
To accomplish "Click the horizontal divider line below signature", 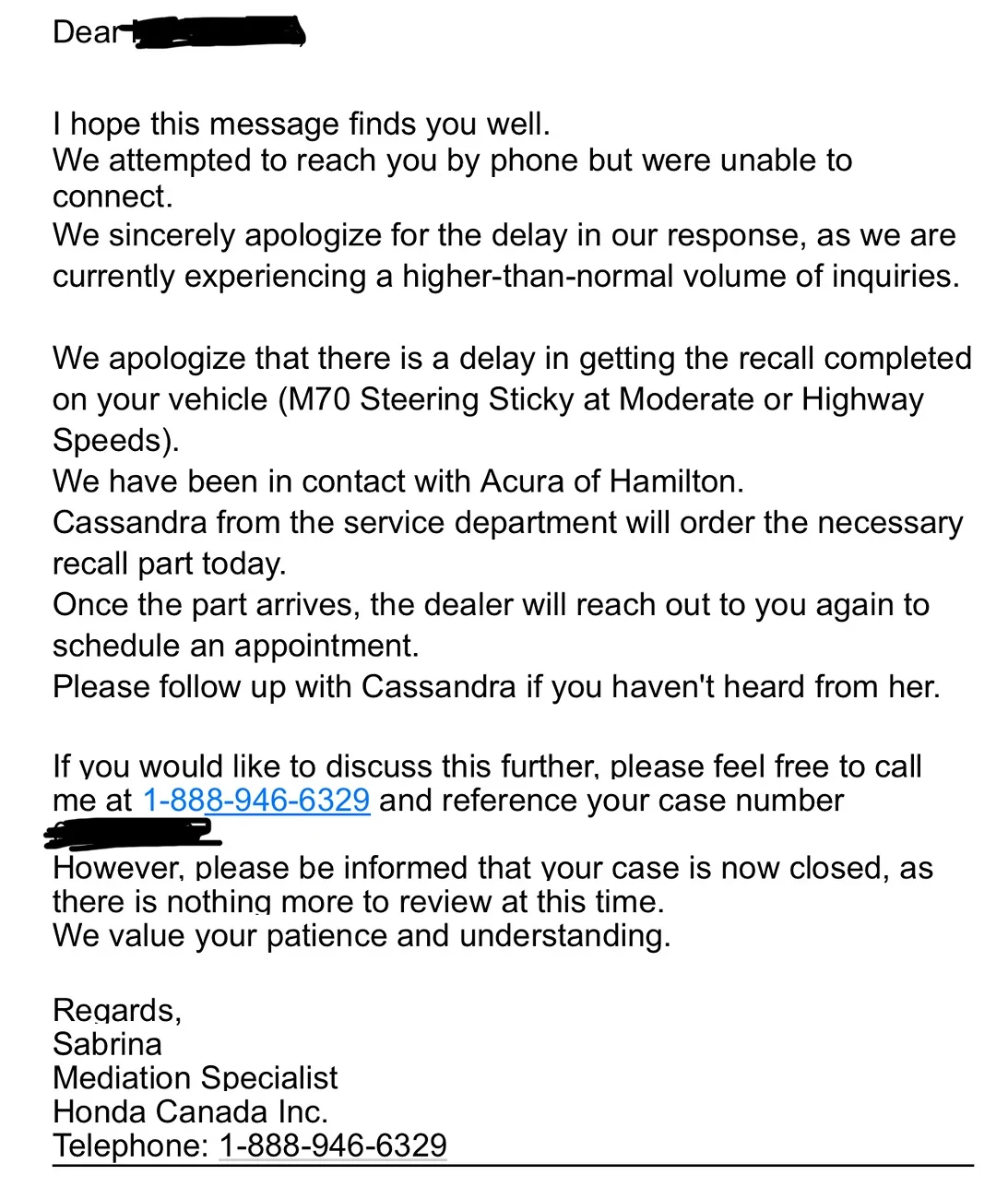I will [513, 1166].
